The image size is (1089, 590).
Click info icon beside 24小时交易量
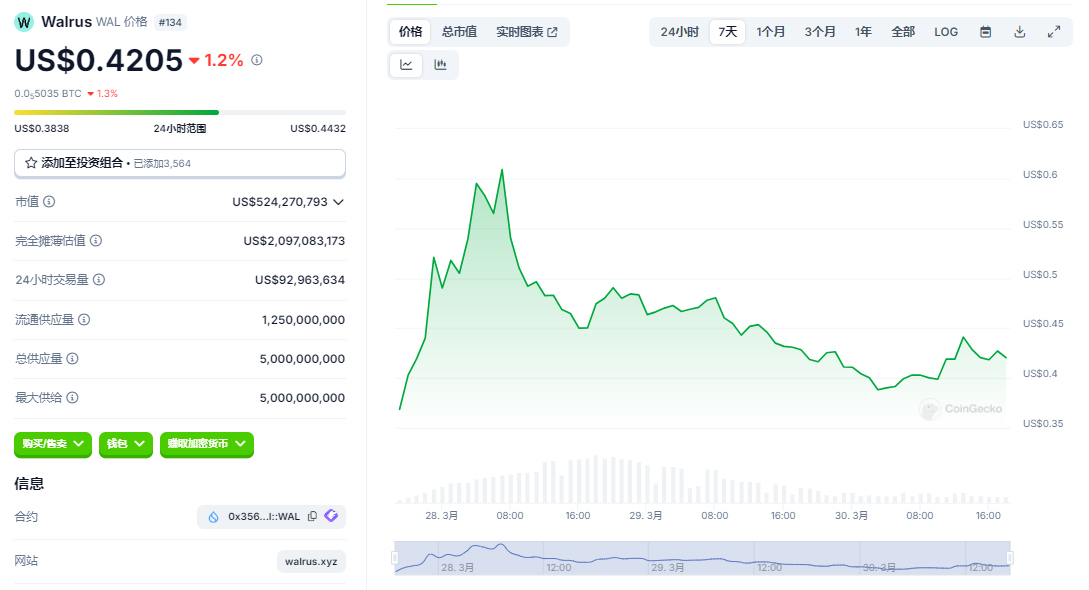pyautogui.click(x=99, y=280)
